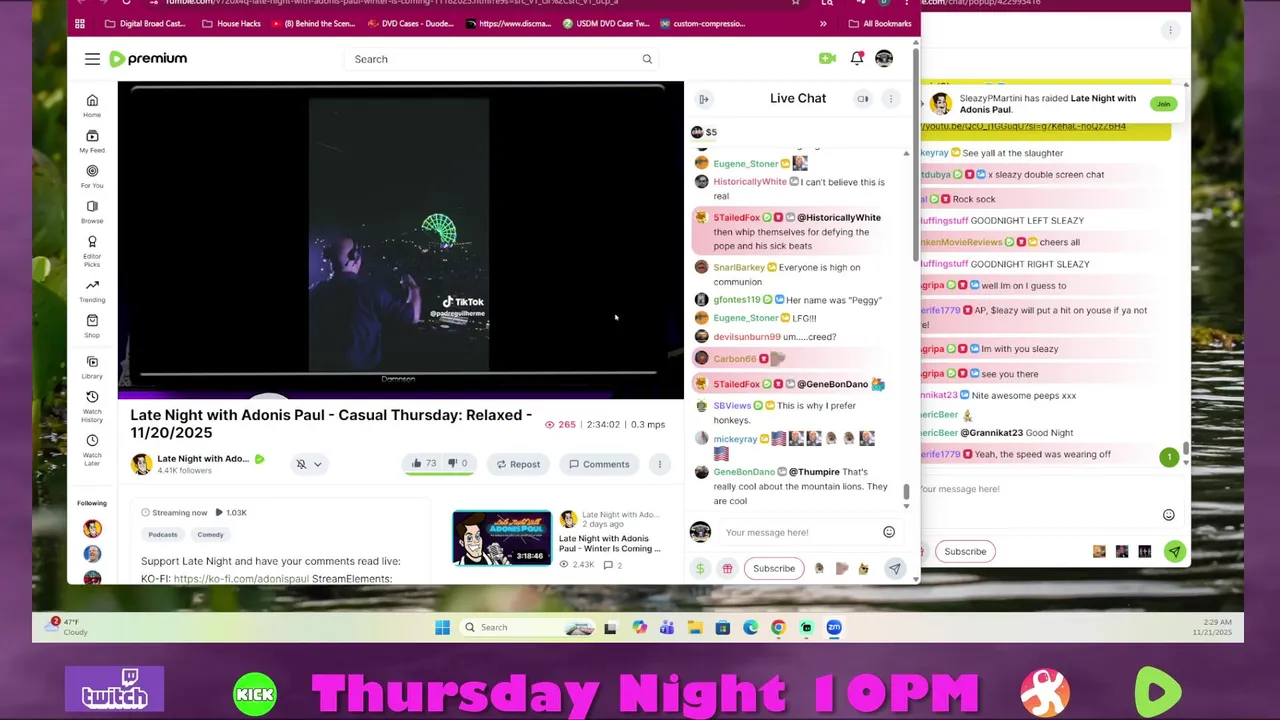Open the ko-fi.com/adonispaul link
Viewport: 1280px width, 720px height.
(241, 579)
